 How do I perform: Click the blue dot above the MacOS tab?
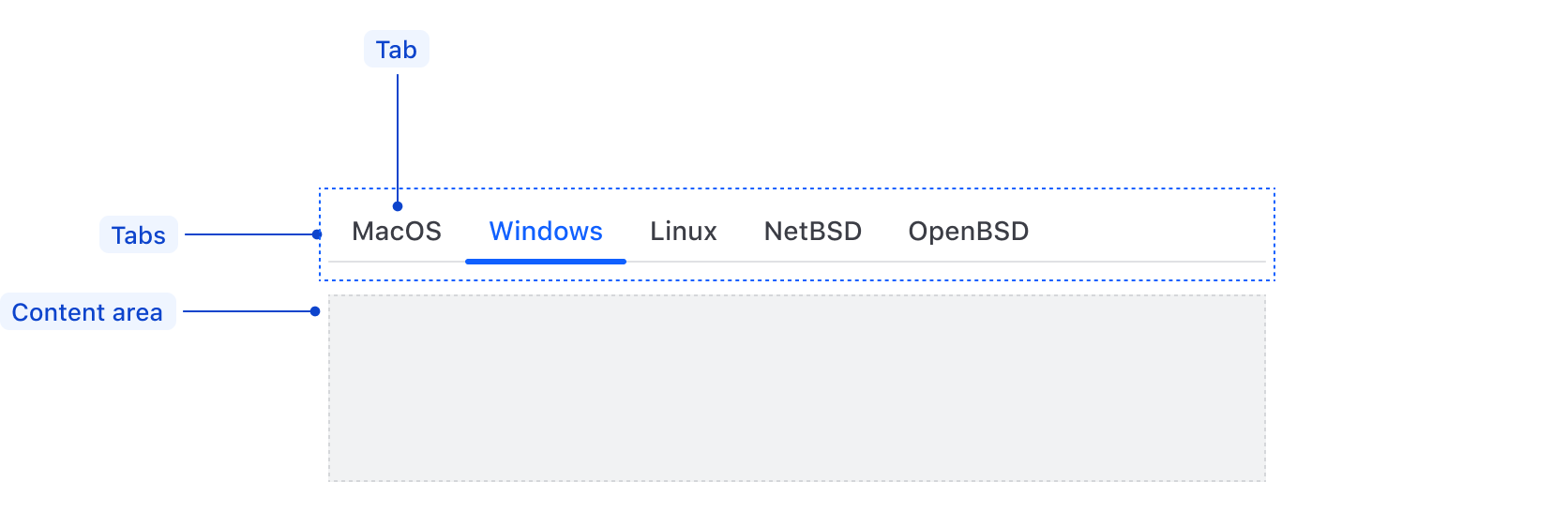[x=398, y=206]
